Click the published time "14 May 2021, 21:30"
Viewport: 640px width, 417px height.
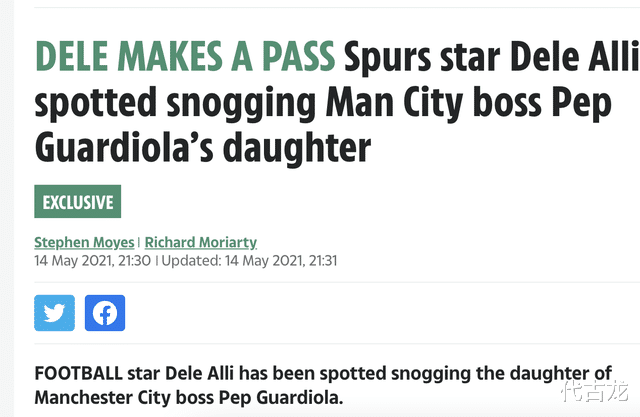pyautogui.click(x=92, y=260)
